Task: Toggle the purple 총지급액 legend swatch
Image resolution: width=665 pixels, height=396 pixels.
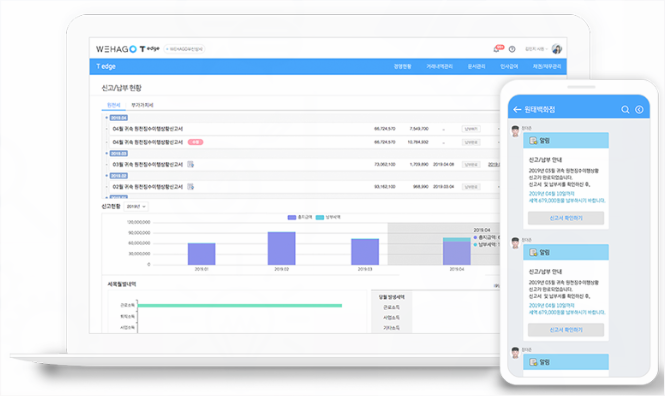Action: tap(291, 217)
